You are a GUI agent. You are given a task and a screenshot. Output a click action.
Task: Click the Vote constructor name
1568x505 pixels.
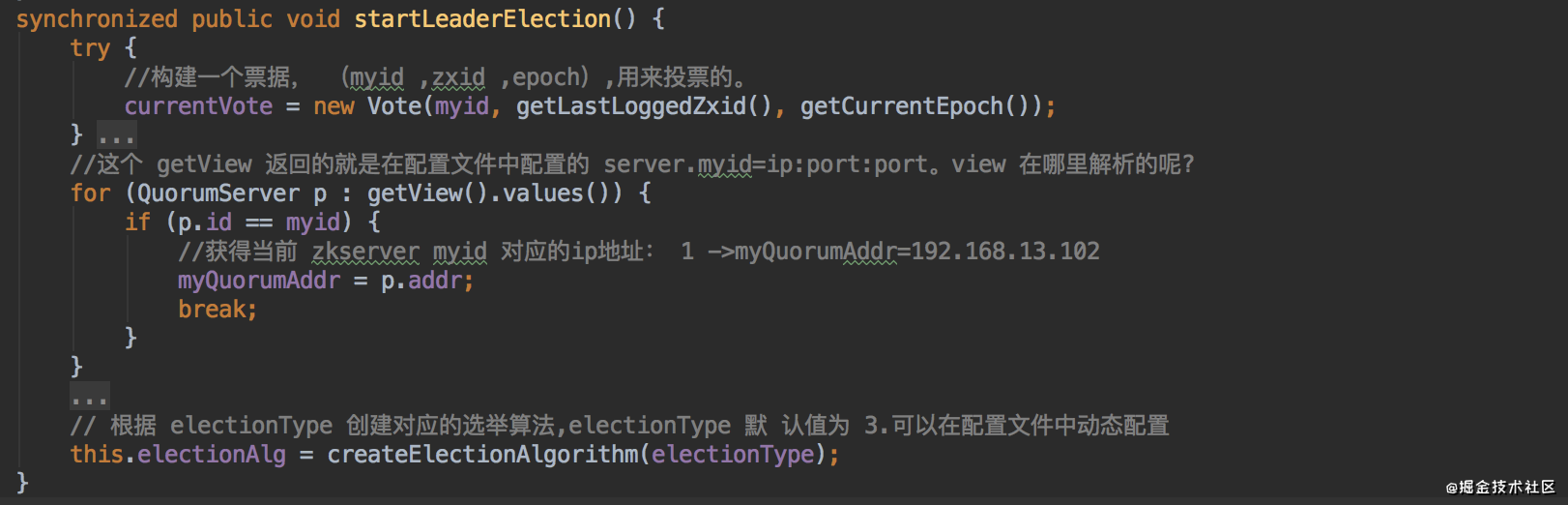(x=393, y=106)
